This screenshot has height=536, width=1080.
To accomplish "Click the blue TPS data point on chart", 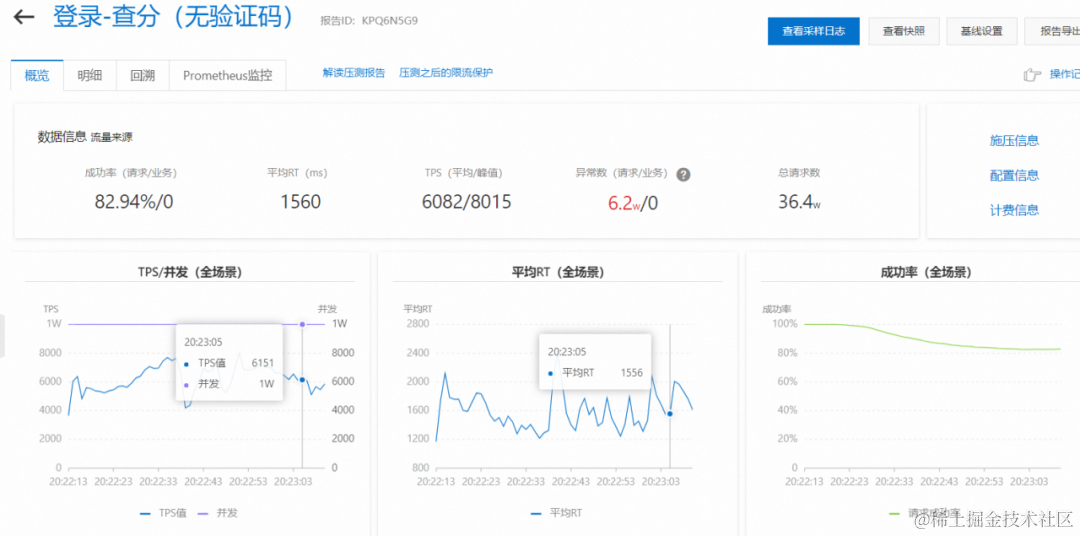I will point(302,380).
